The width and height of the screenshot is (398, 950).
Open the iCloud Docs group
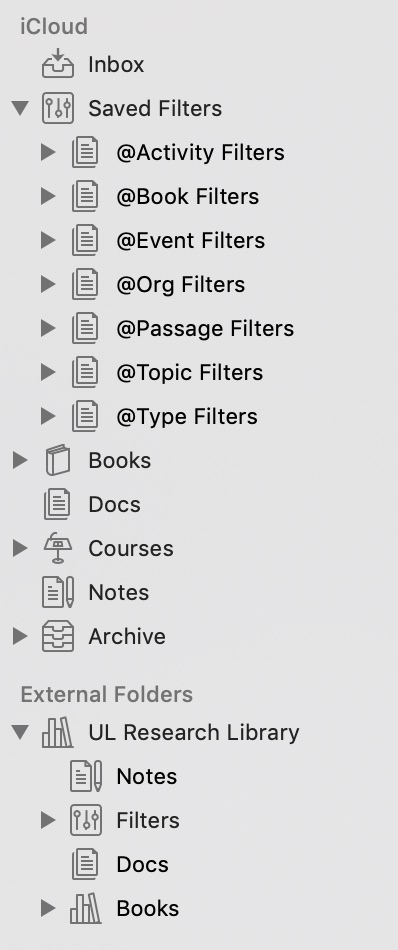click(114, 505)
